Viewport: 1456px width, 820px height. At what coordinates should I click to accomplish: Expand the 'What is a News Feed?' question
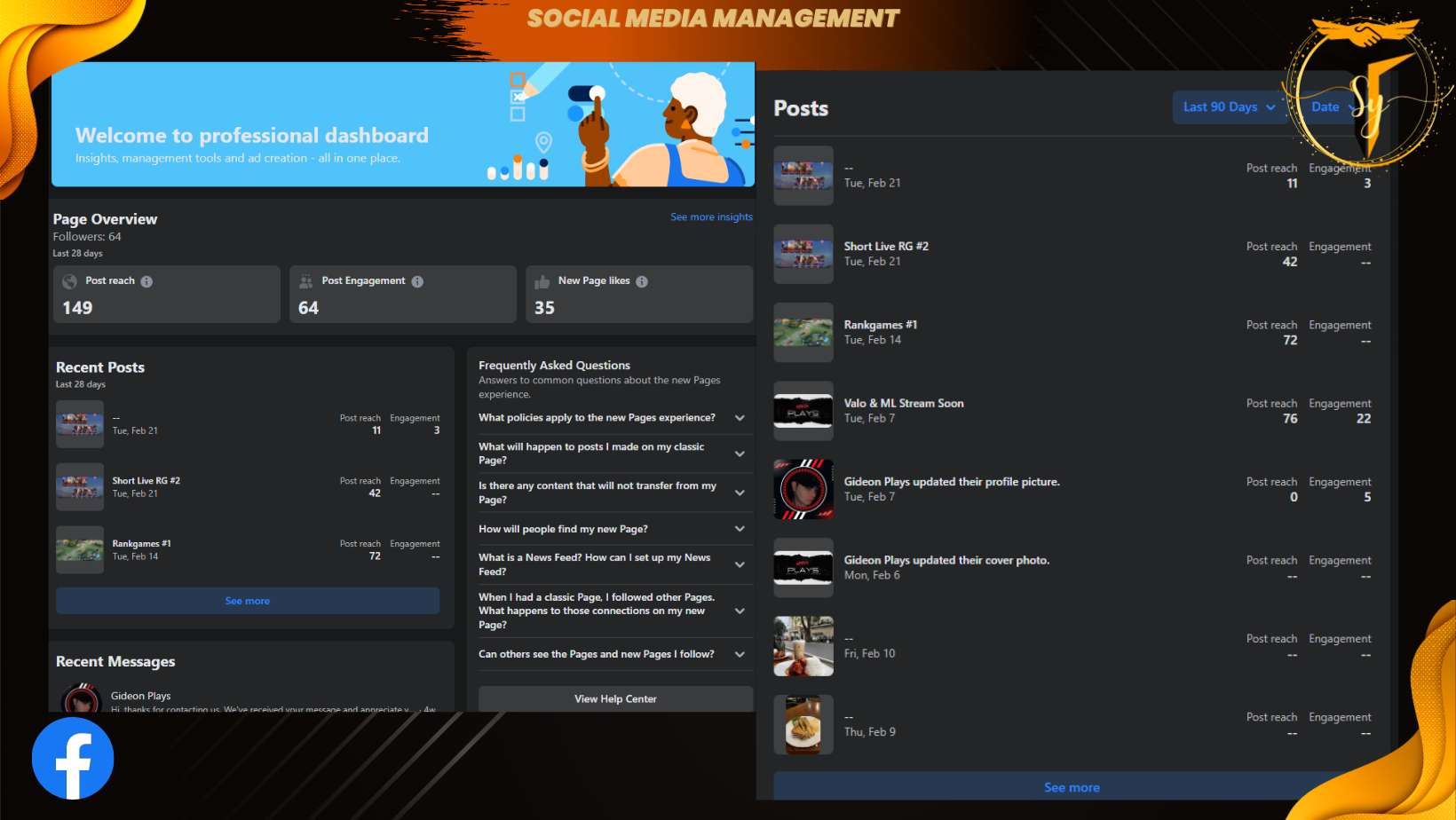[740, 564]
